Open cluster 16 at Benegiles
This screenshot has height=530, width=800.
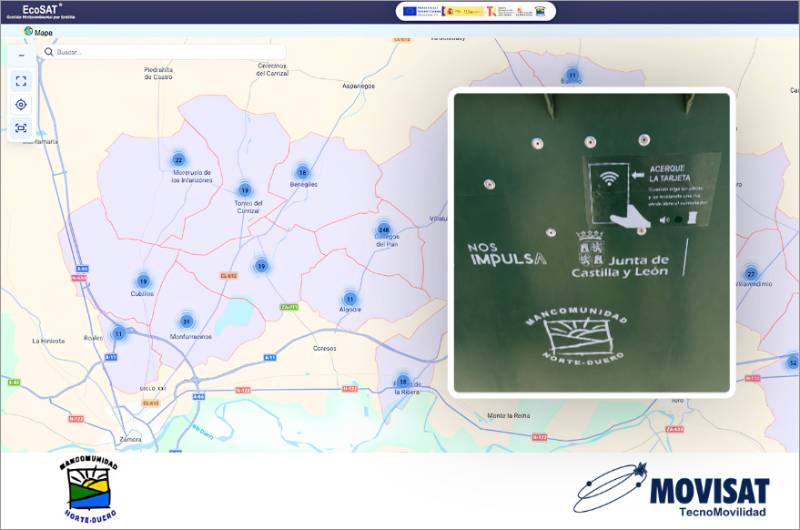tap(303, 172)
